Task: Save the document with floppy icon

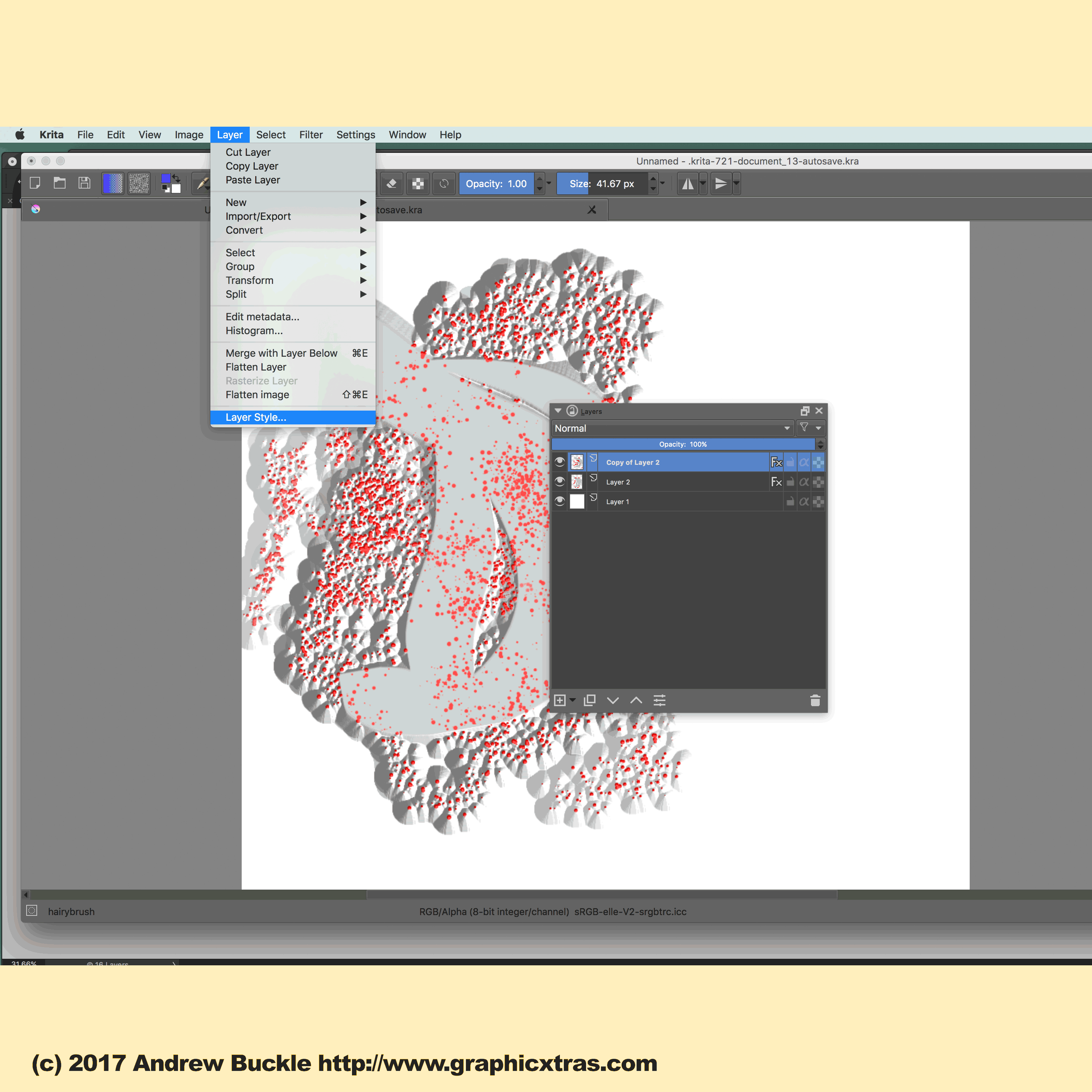Action: [84, 183]
